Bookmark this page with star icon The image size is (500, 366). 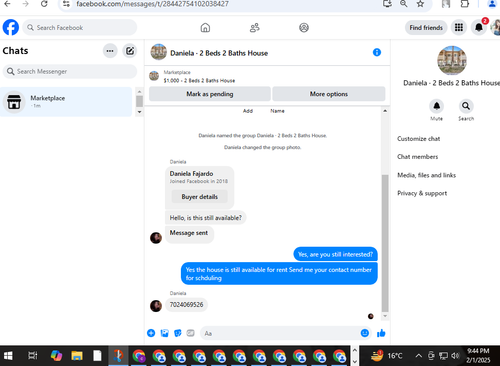coord(420,4)
